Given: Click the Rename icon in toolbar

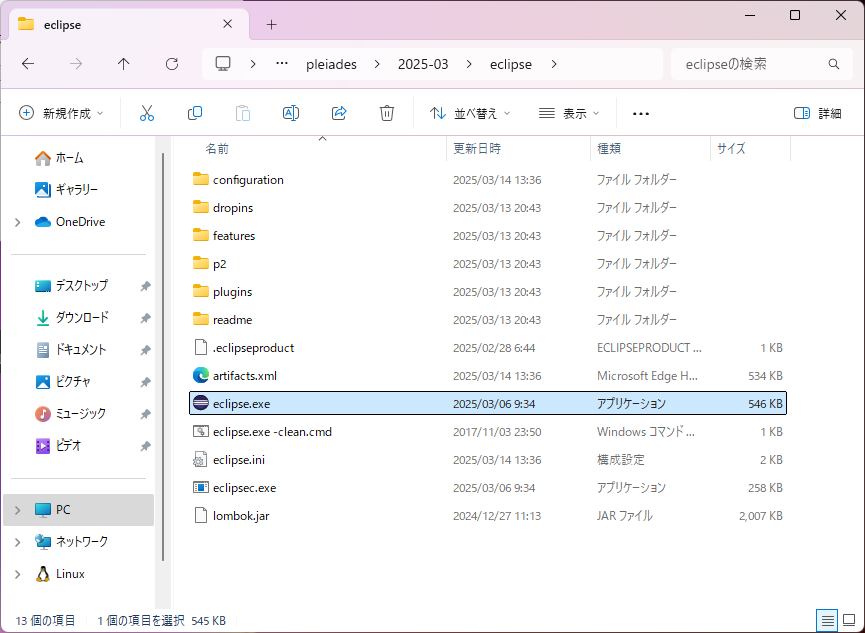Looking at the screenshot, I should coord(291,113).
